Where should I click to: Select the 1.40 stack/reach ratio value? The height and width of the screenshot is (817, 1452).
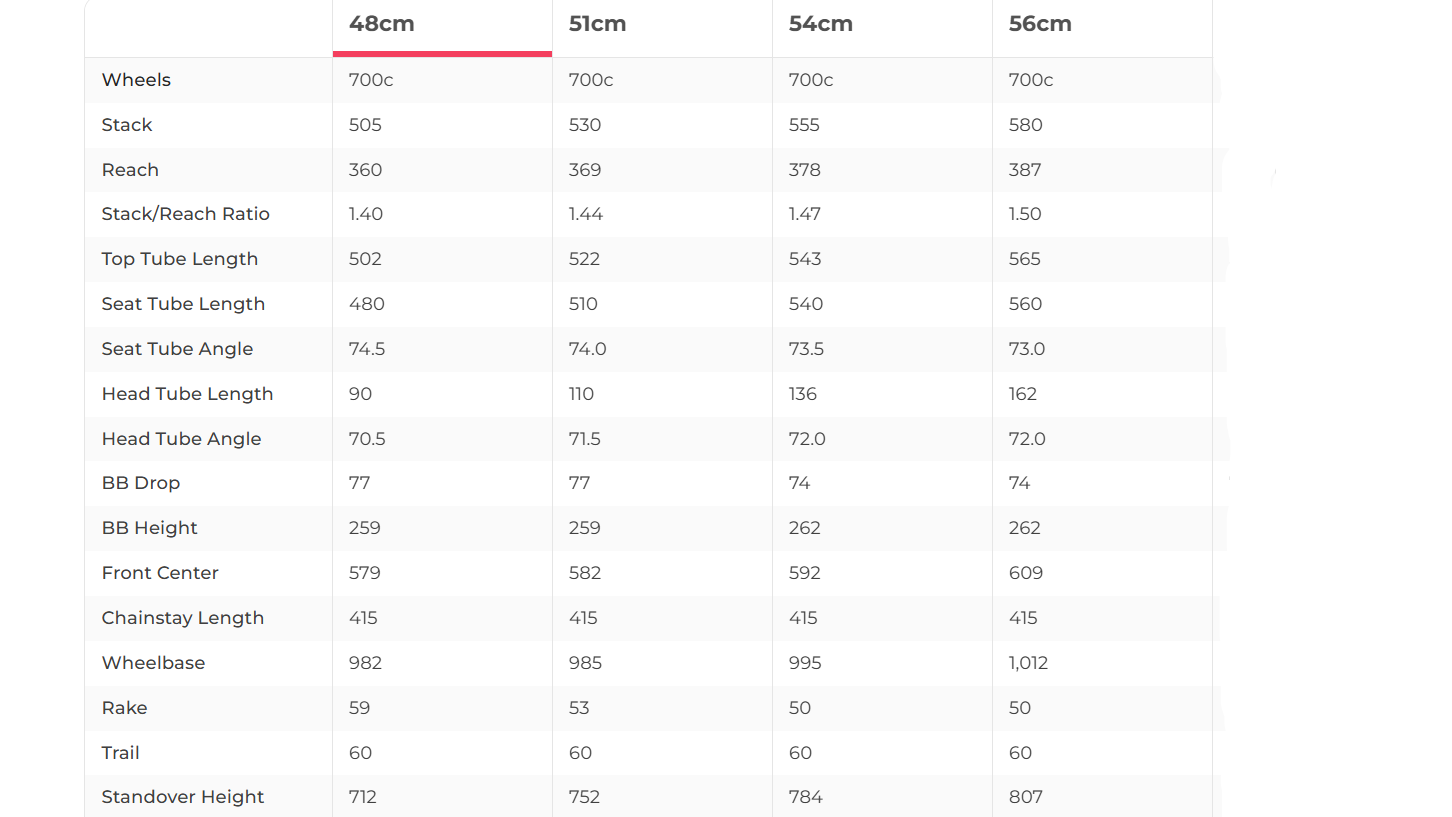click(x=366, y=214)
